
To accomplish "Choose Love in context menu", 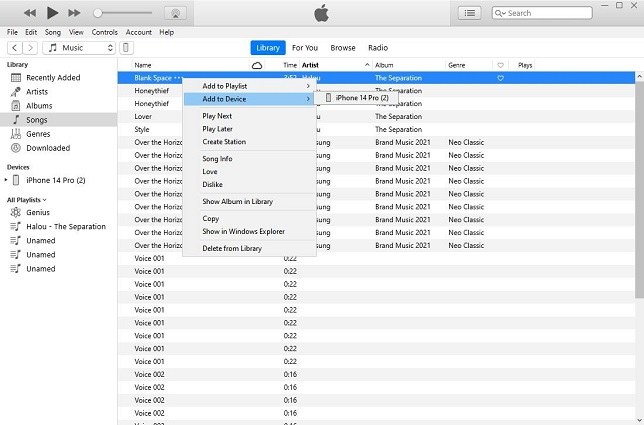I will coord(249,171).
